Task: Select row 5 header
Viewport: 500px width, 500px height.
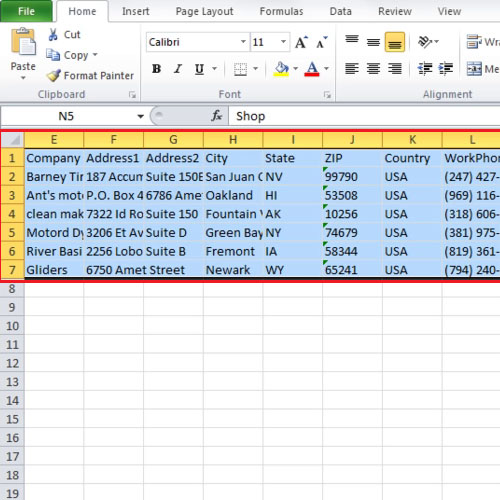Action: tap(12, 232)
